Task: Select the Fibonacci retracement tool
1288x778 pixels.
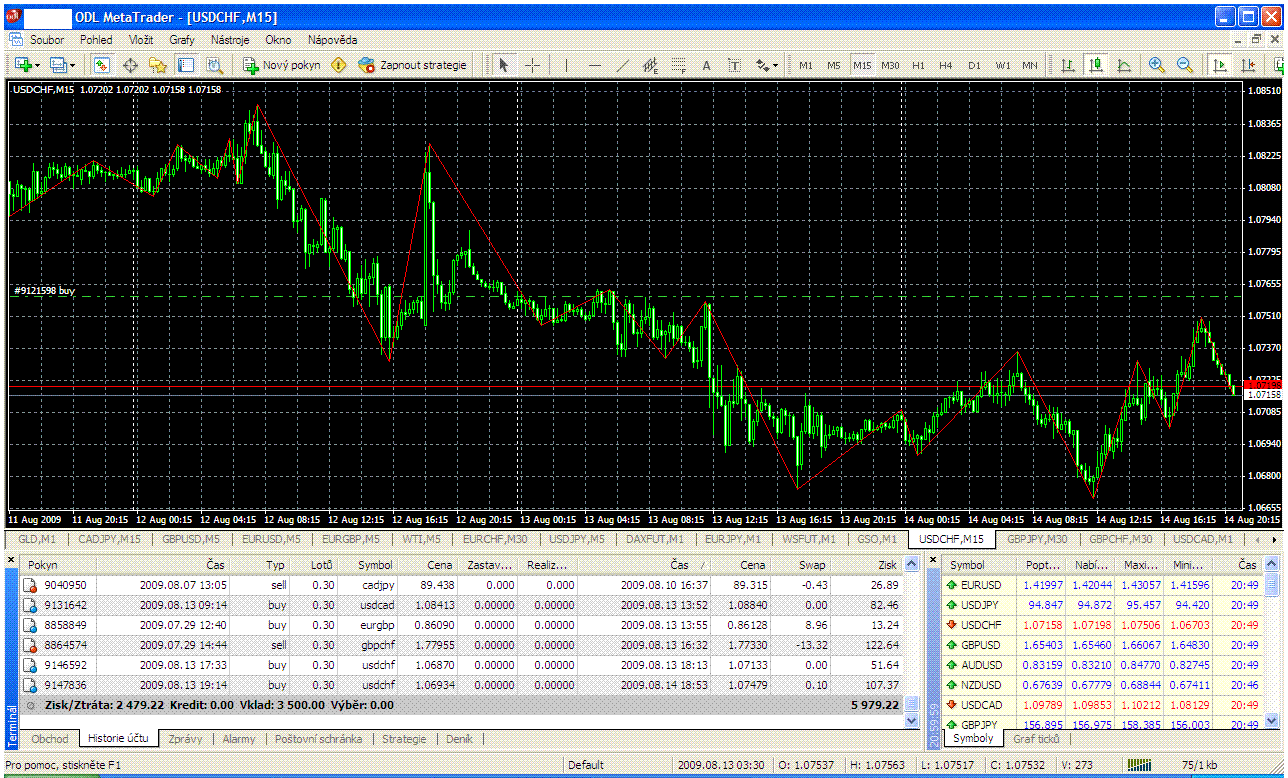Action: [x=679, y=65]
